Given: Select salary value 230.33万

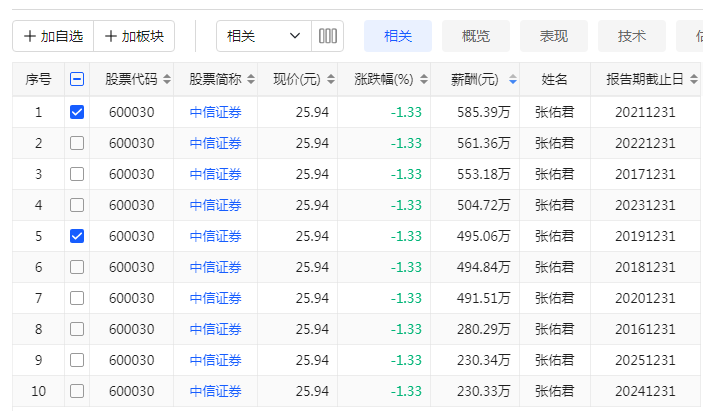Looking at the screenshot, I should (484, 391).
